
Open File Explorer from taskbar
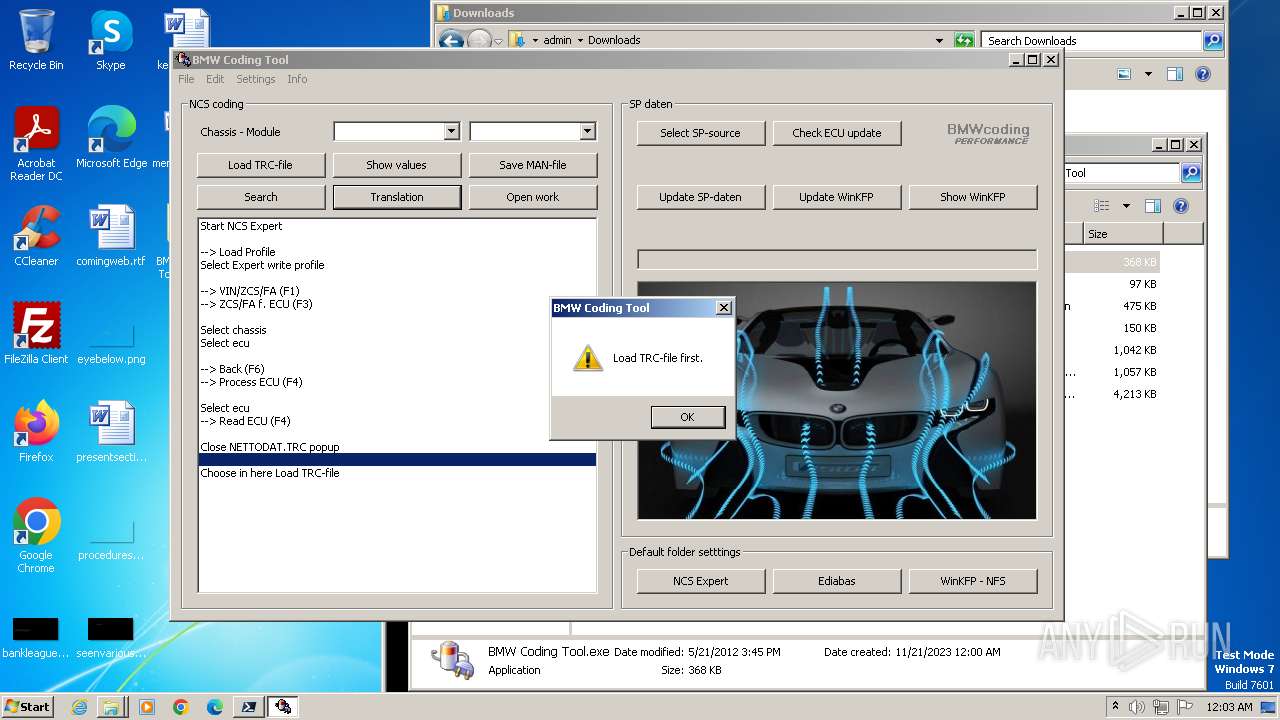[111, 707]
